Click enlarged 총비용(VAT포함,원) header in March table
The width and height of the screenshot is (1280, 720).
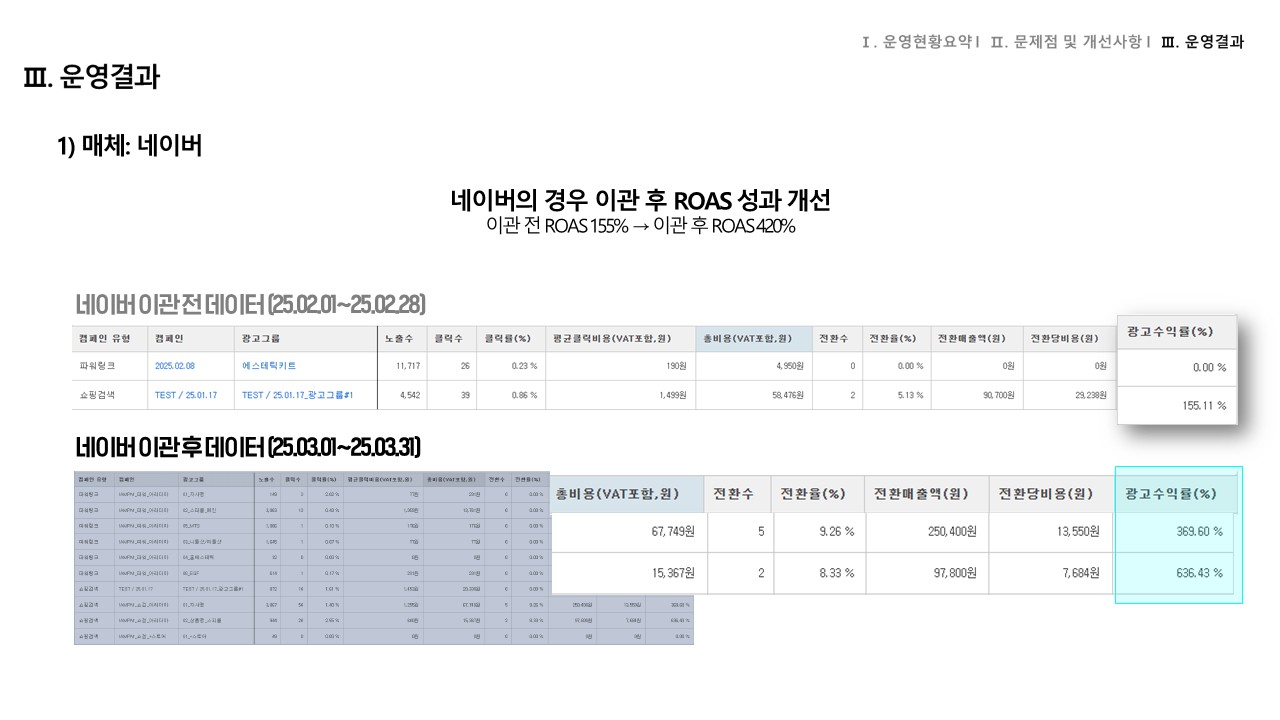(618, 494)
